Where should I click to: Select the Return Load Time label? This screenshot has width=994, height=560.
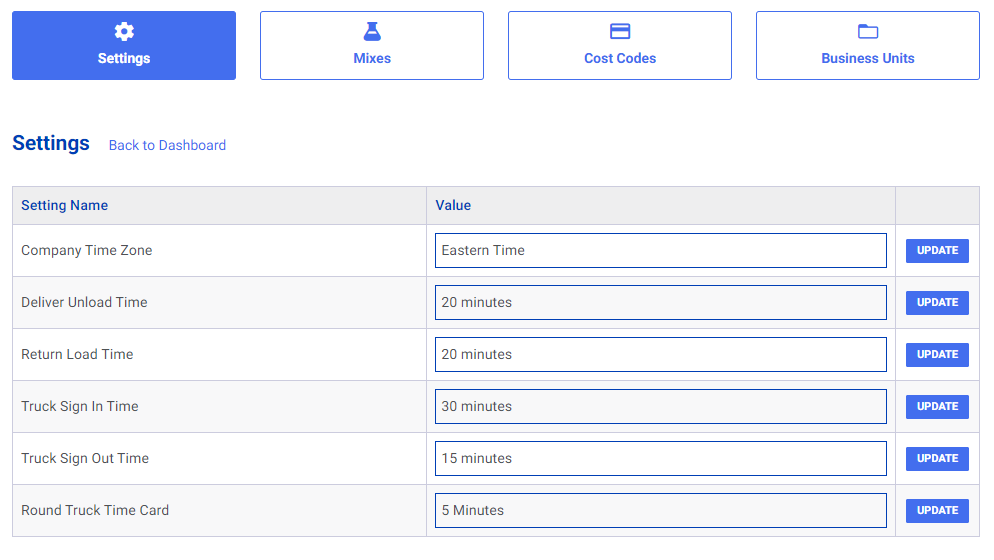point(77,355)
